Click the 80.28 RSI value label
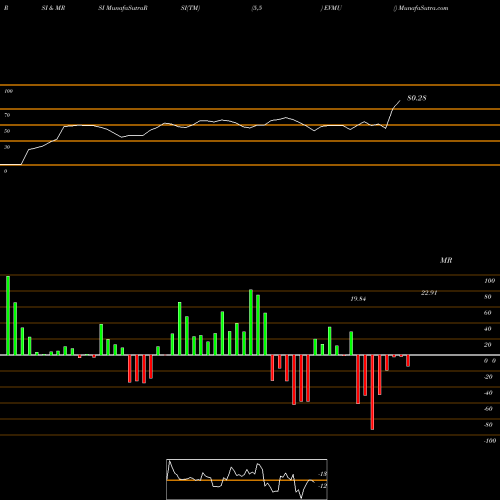This screenshot has height=500, width=500. pyautogui.click(x=417, y=98)
